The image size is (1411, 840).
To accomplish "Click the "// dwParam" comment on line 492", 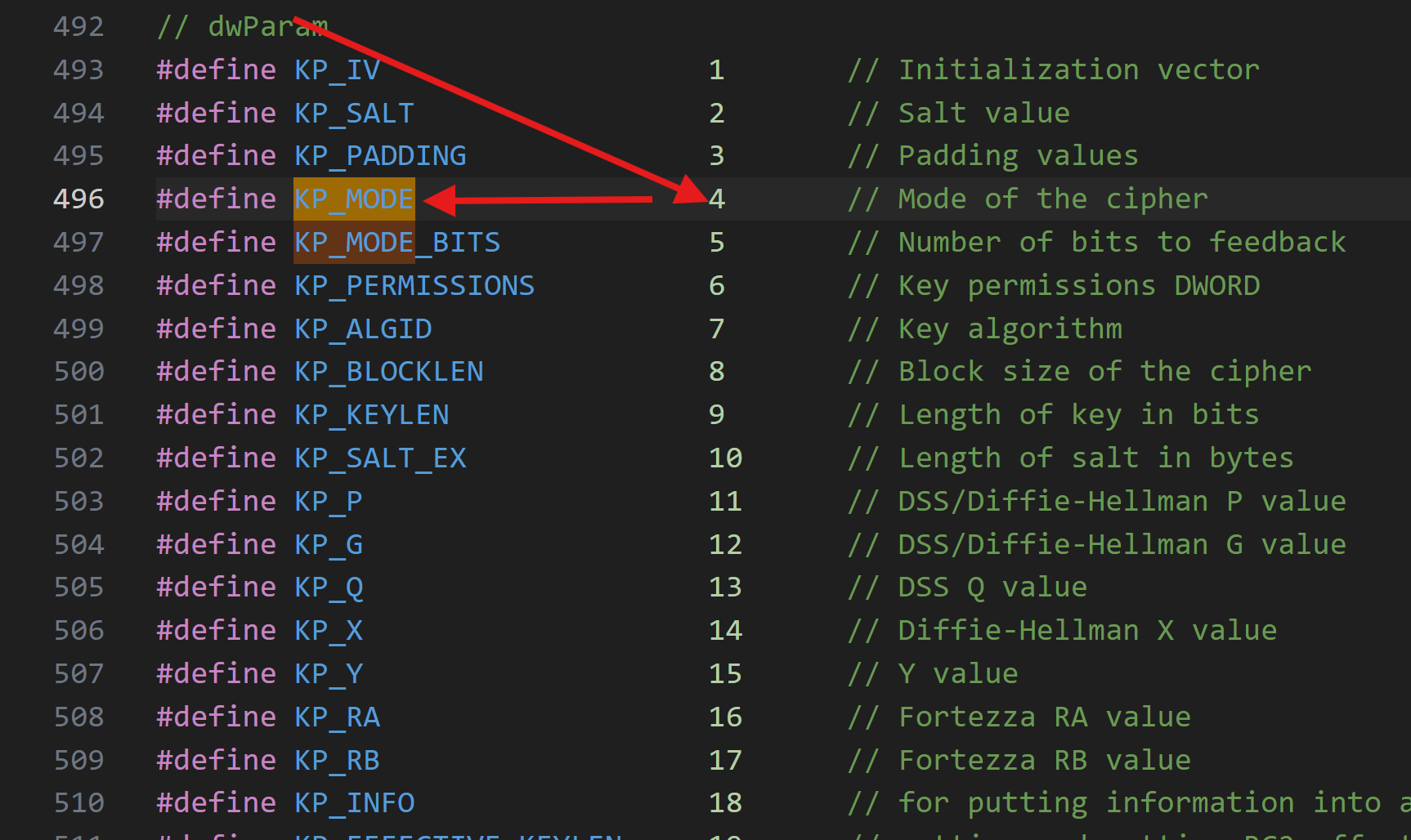I will pos(242,27).
